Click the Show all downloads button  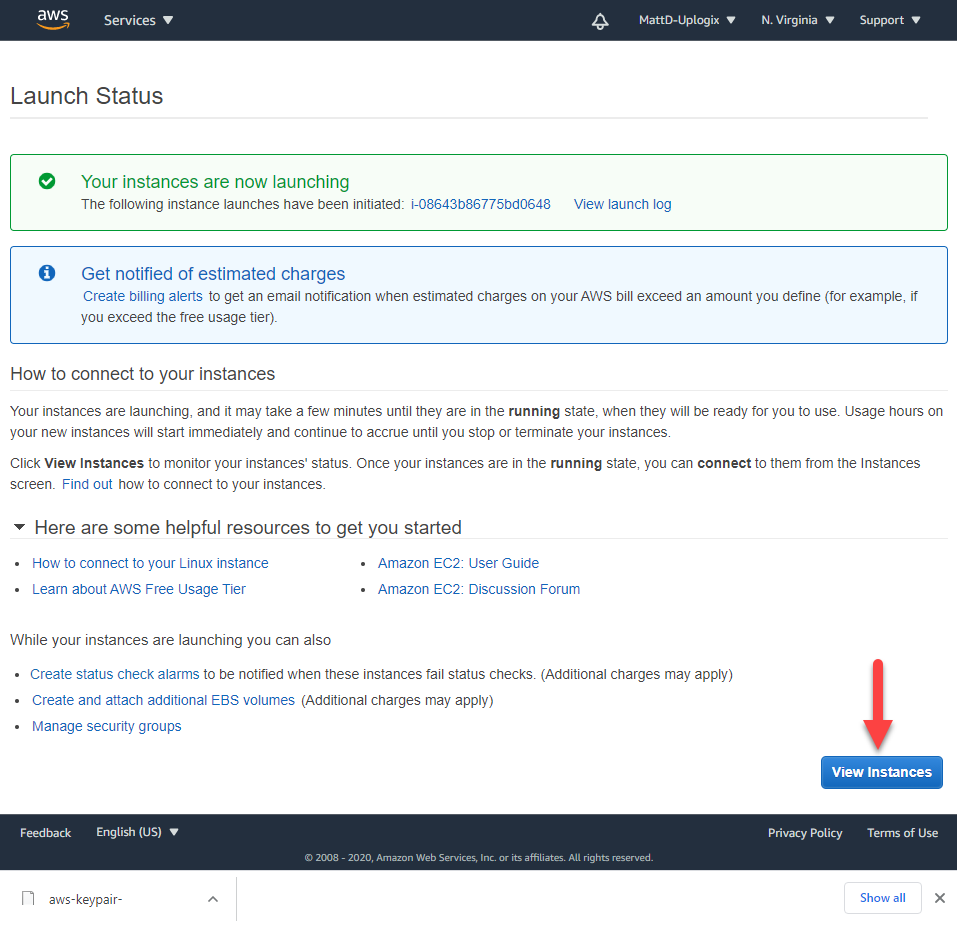pos(883,897)
